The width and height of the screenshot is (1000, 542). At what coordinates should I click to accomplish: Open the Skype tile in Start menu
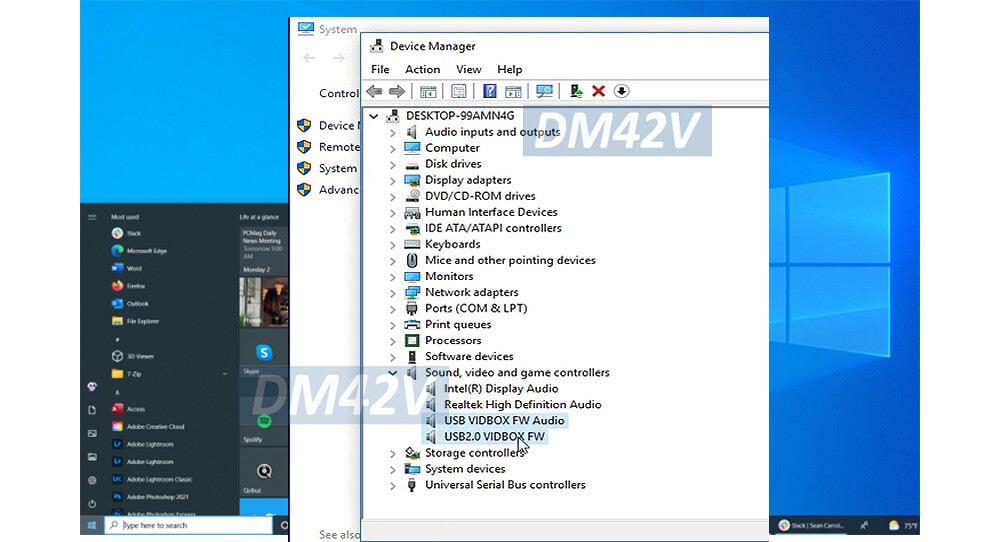coord(264,353)
